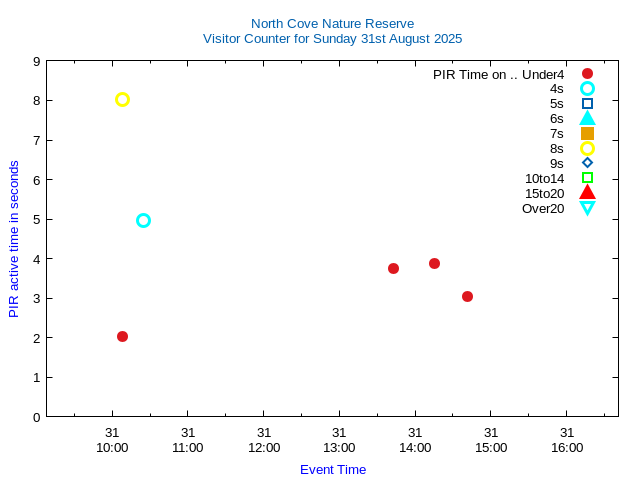
Task: Click the blue diamond 9s legend marker
Action: pyautogui.click(x=587, y=163)
